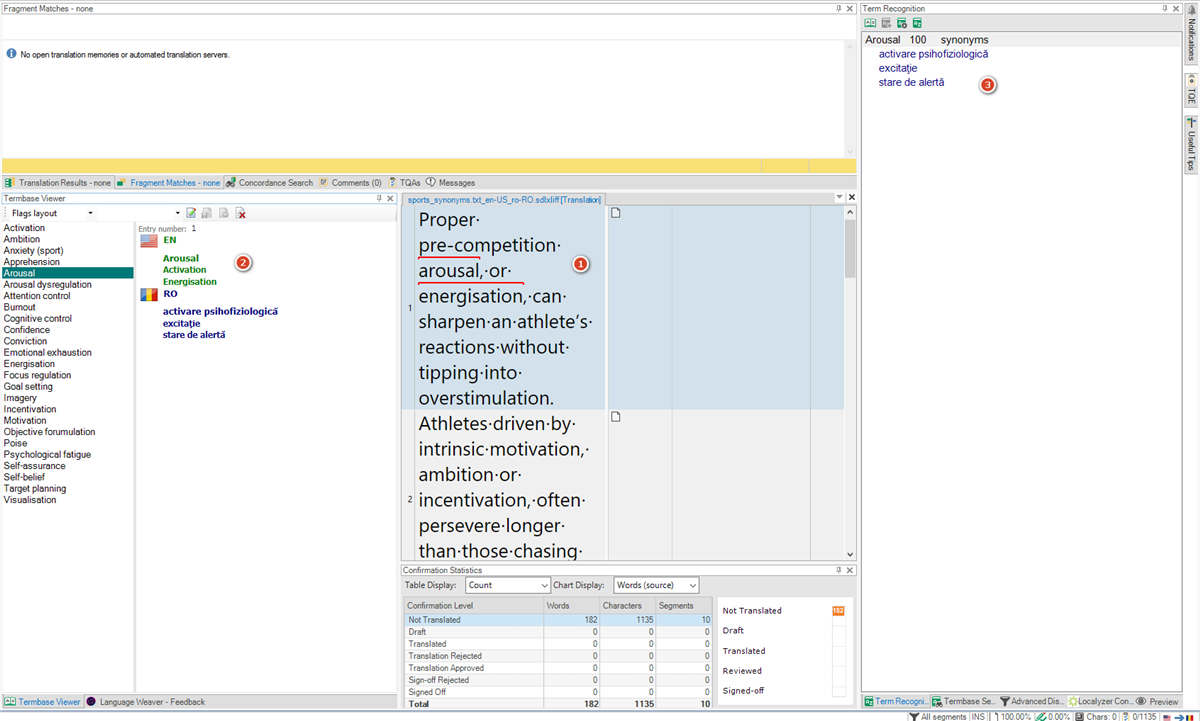The width and height of the screenshot is (1200, 721).
Task: Select Energisation in the term list
Action: point(29,364)
